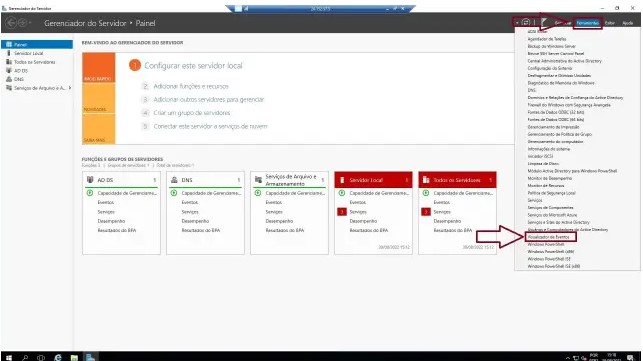
Task: Open Eventos in the AD DS tile
Action: click(x=105, y=202)
